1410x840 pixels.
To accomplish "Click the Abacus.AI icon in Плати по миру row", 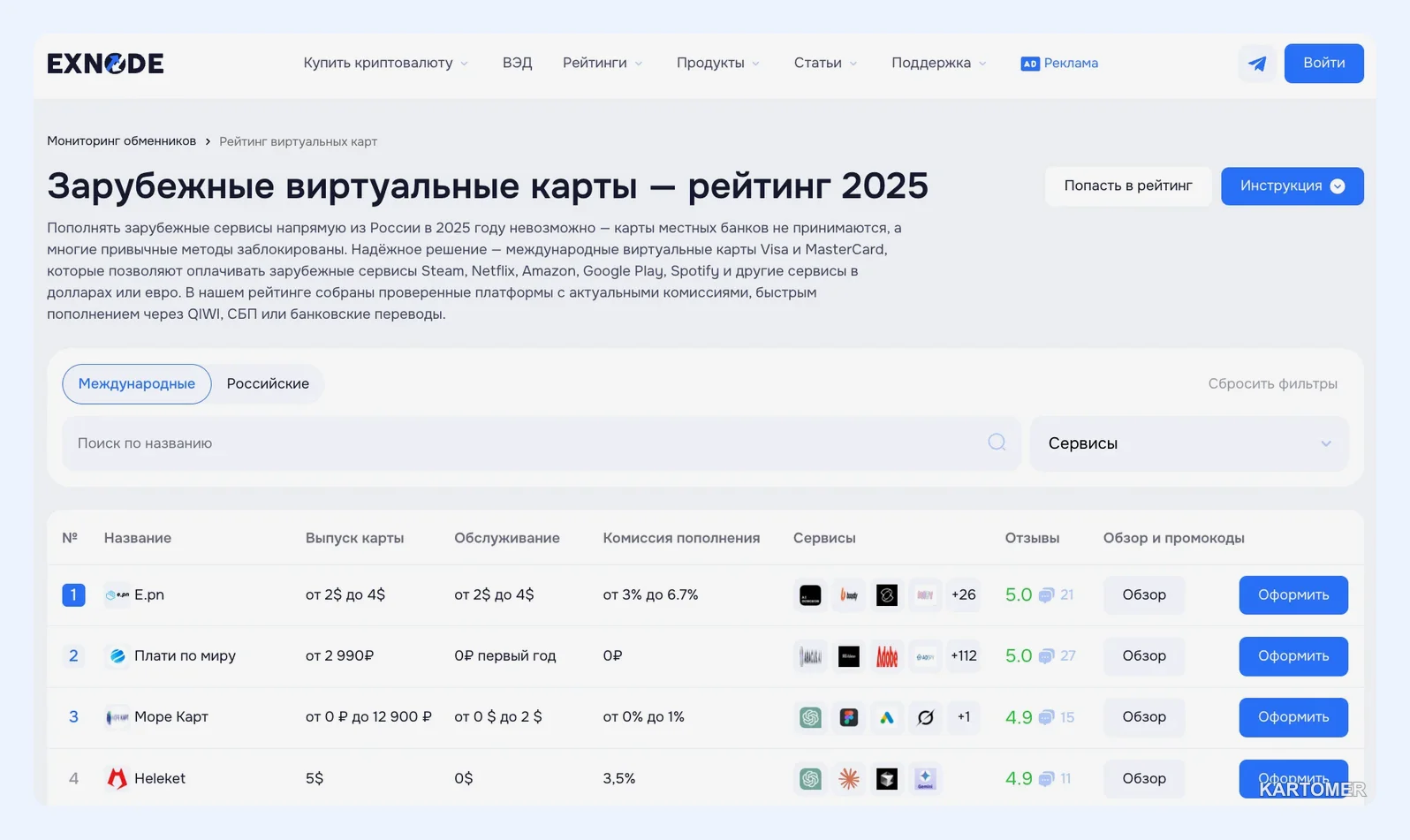I will click(810, 656).
